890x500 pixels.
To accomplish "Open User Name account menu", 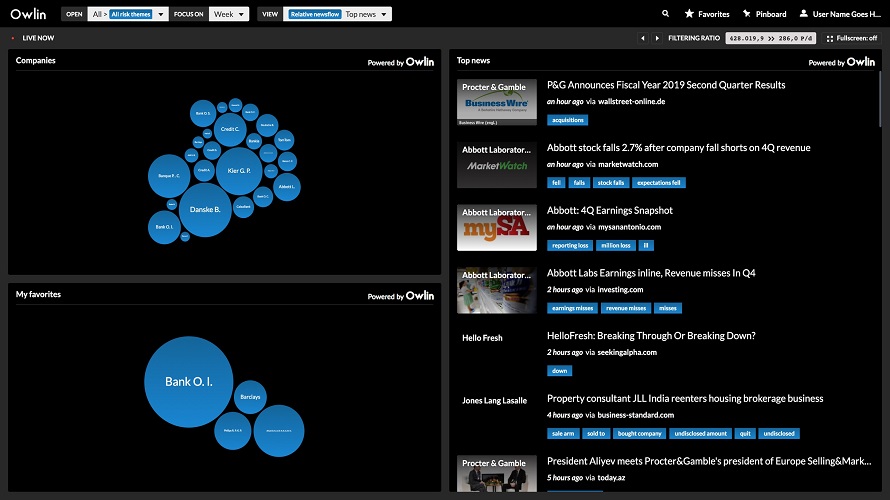I will 840,14.
